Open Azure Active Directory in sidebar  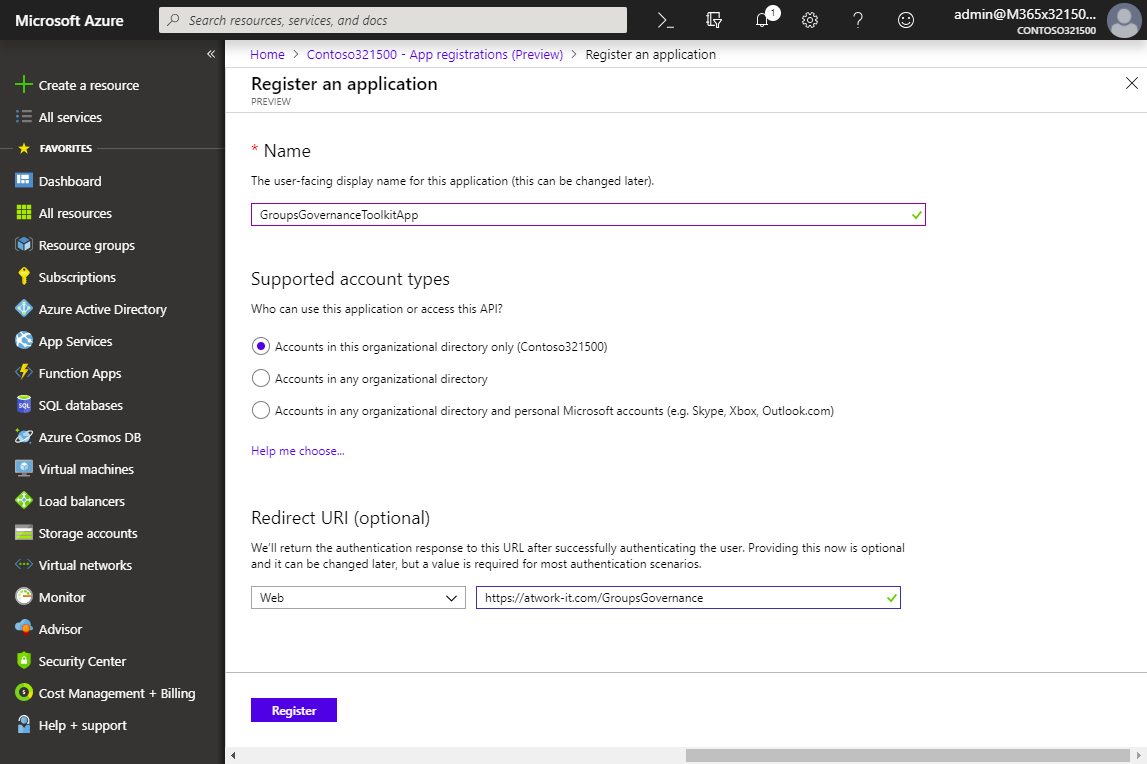(102, 309)
